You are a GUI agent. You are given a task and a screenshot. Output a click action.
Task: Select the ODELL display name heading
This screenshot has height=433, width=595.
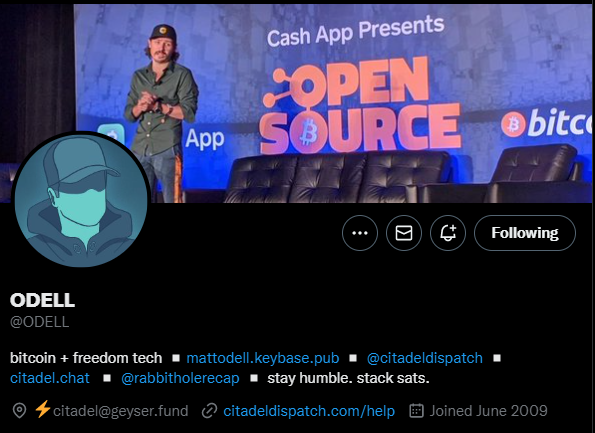tap(42, 300)
